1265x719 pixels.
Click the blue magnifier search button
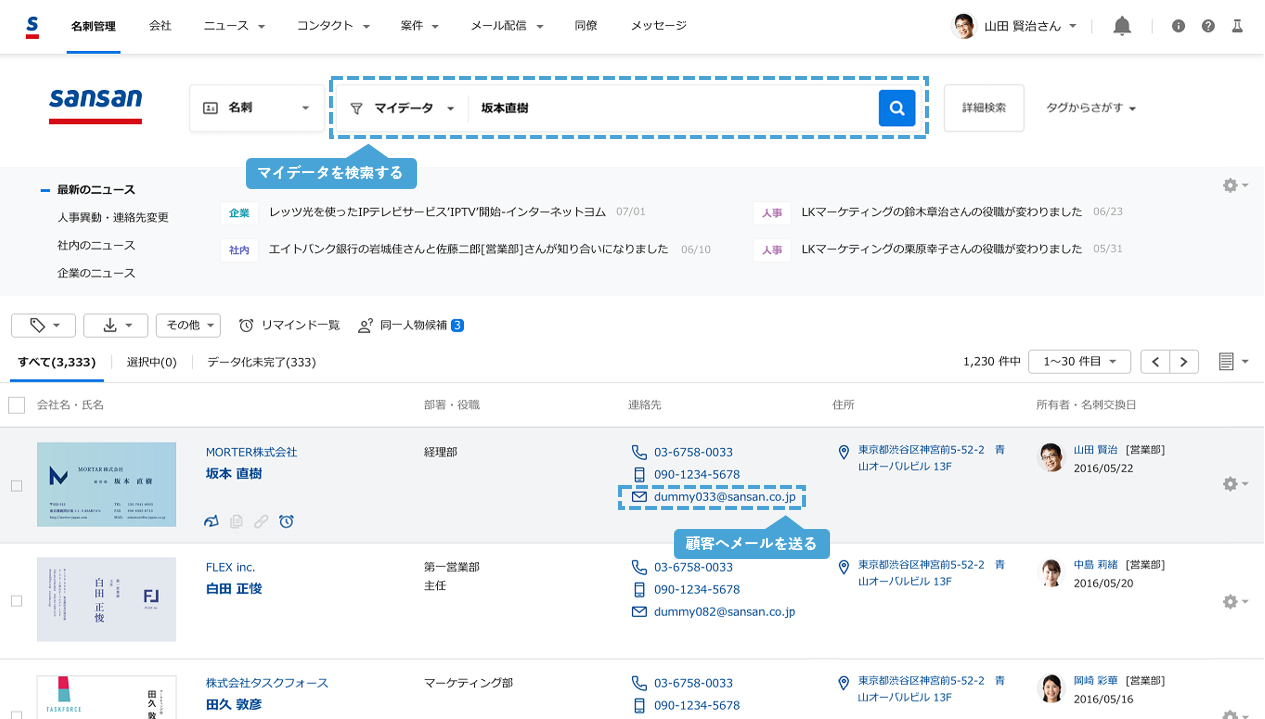897,108
